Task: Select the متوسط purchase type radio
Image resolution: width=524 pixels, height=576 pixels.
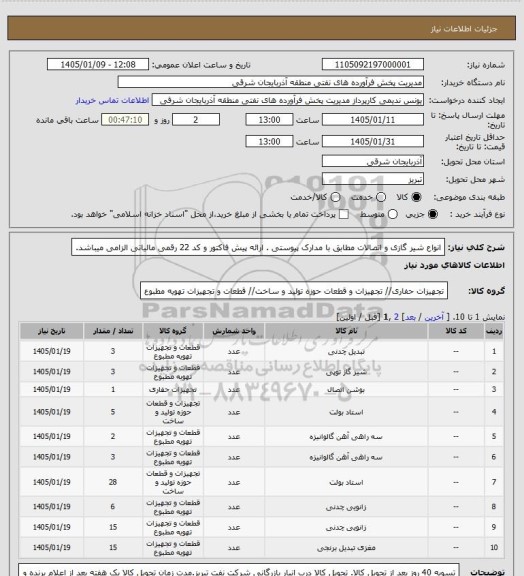Action: (393, 214)
